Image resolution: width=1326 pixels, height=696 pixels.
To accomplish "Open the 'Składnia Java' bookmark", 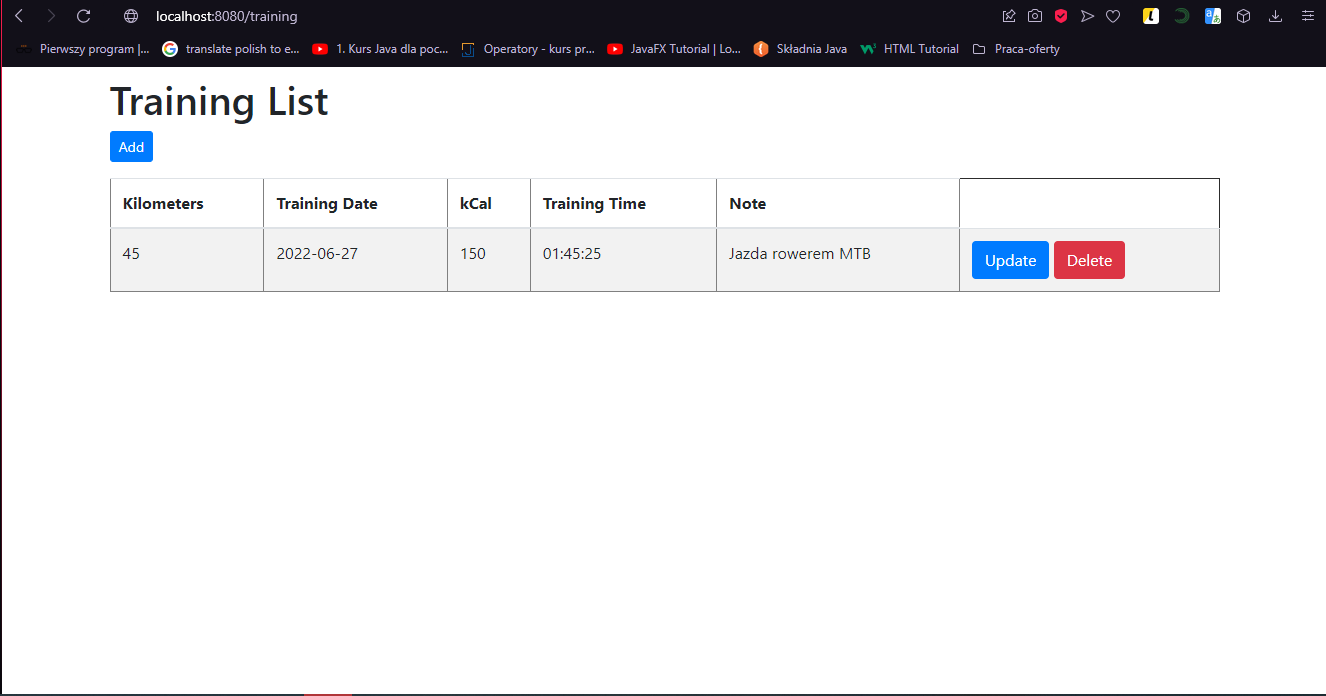I will (800, 48).
